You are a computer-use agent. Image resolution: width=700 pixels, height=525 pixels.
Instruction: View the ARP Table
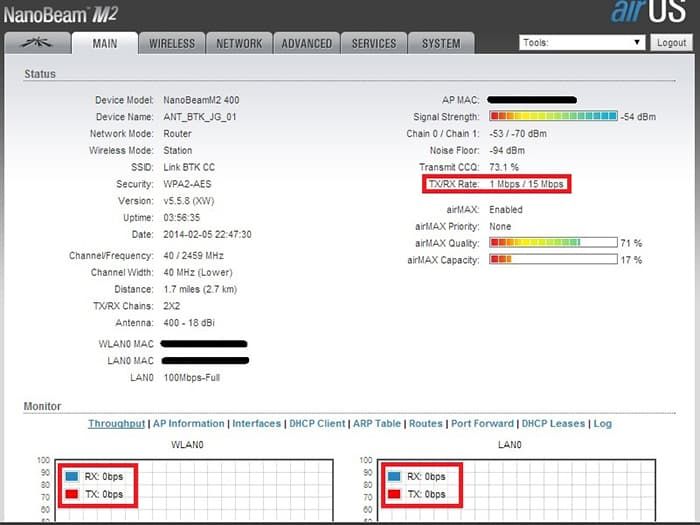coord(377,424)
